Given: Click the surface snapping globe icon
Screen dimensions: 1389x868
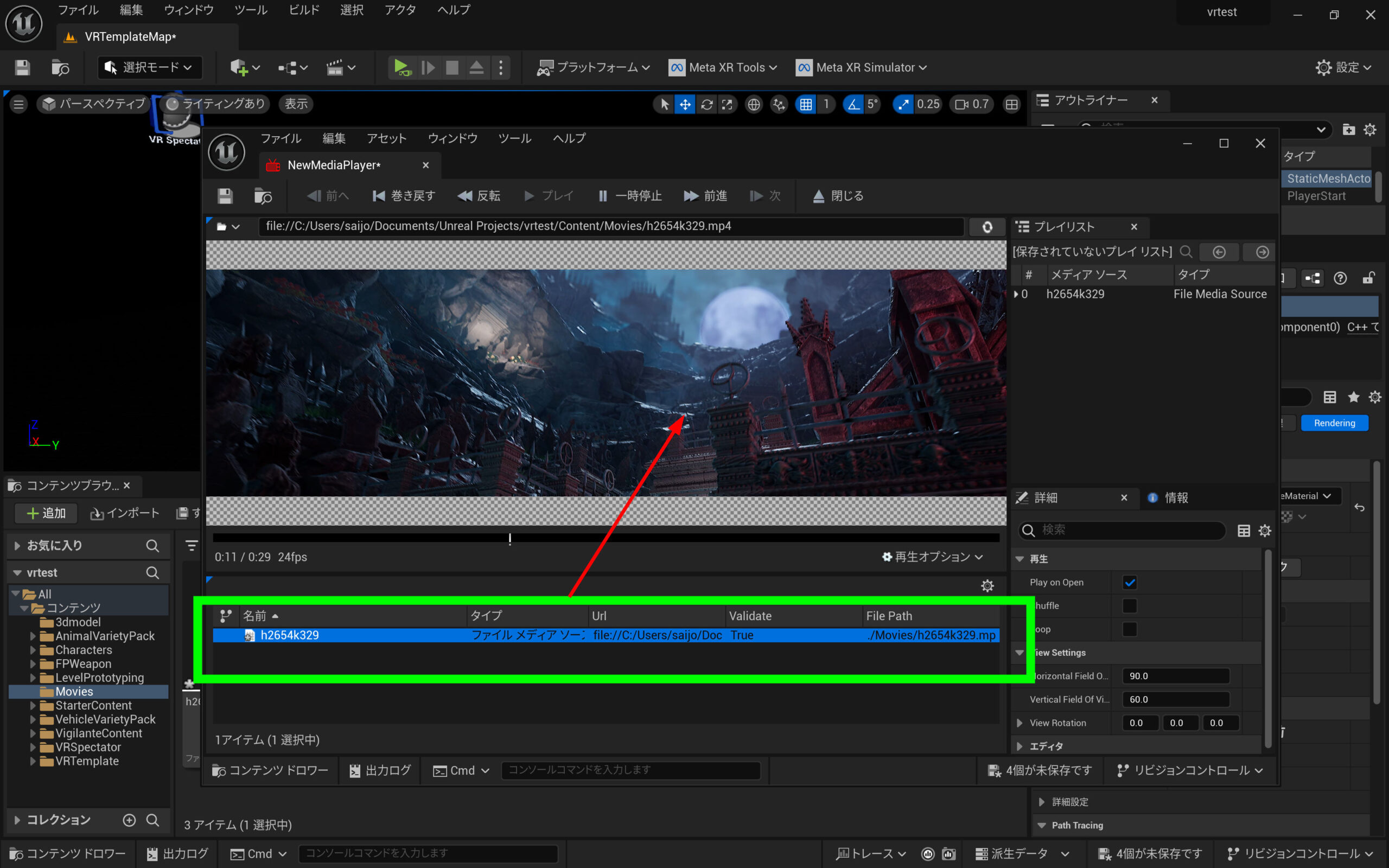Looking at the screenshot, I should pos(754,105).
